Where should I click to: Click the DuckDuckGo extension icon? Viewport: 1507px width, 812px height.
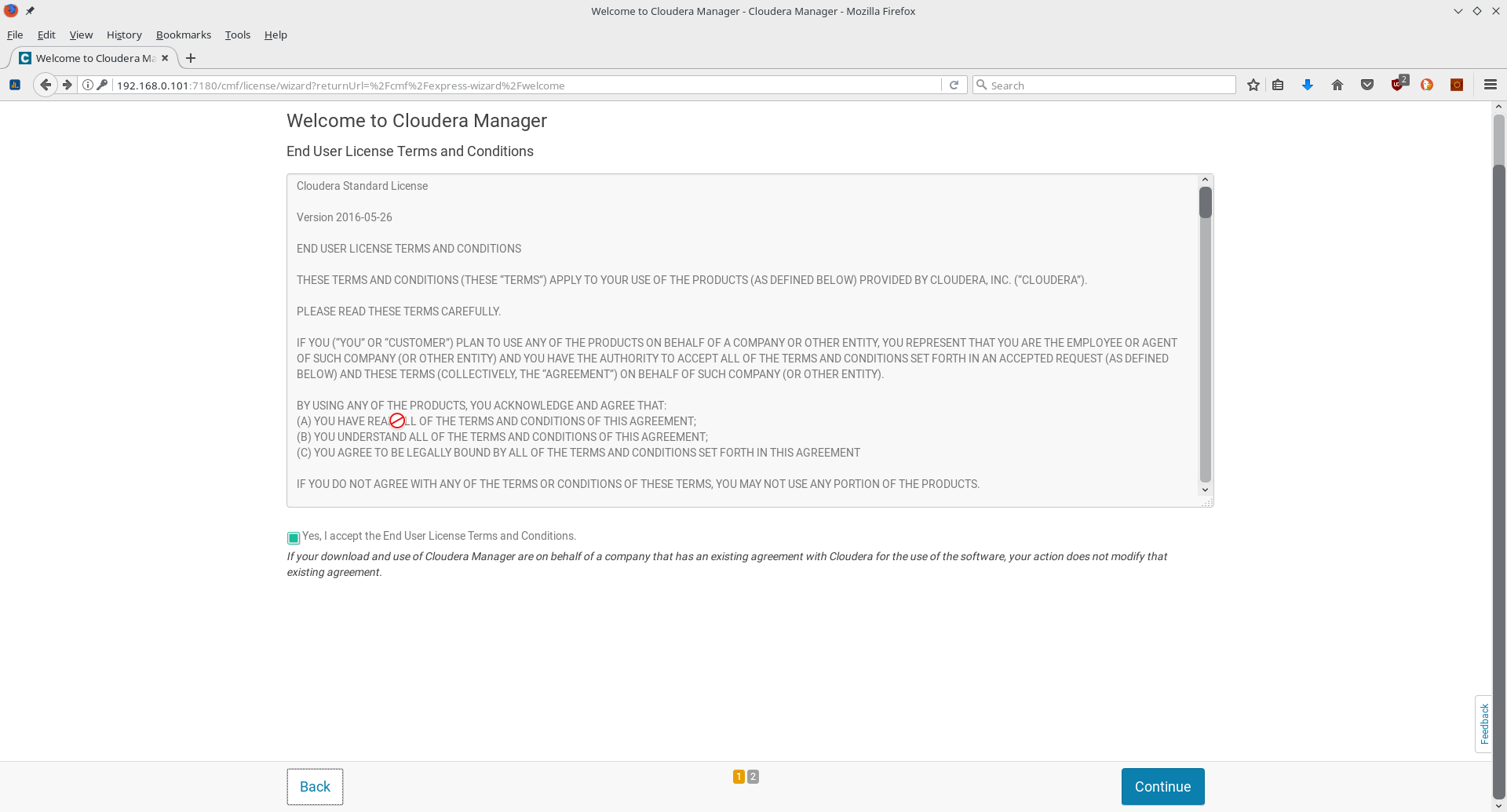coord(1427,85)
